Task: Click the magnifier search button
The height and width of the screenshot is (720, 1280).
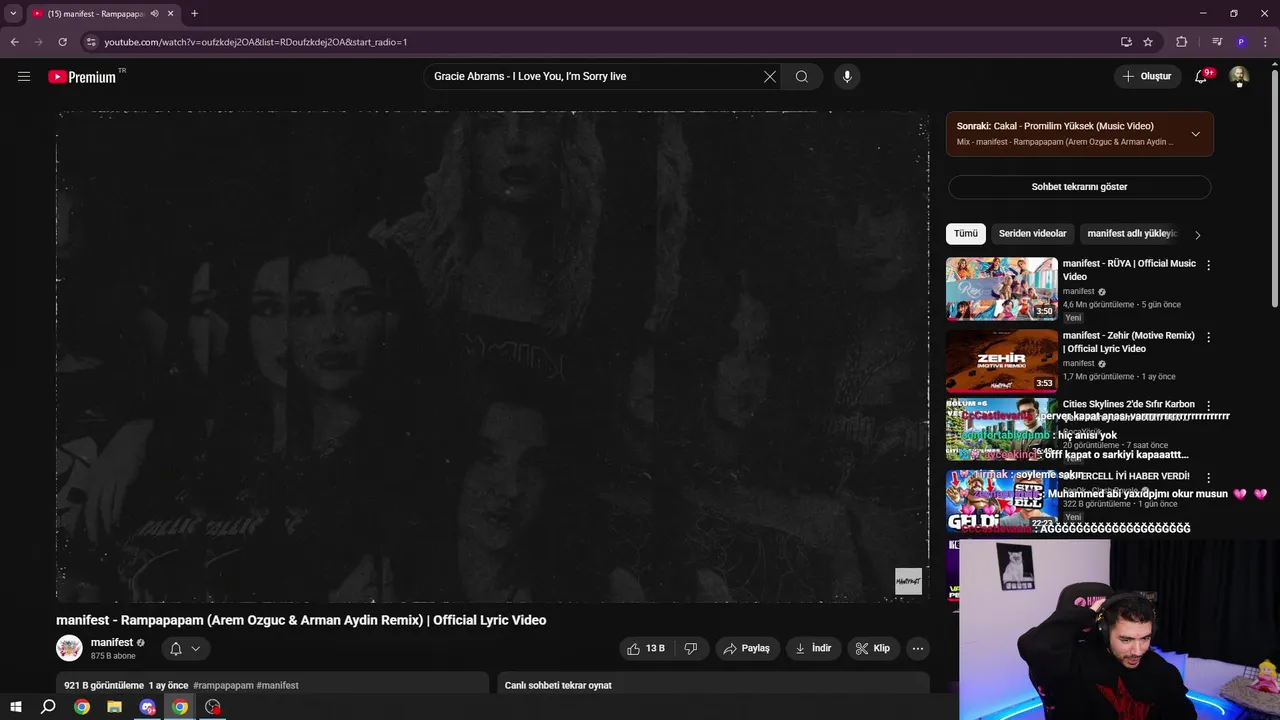Action: (802, 76)
